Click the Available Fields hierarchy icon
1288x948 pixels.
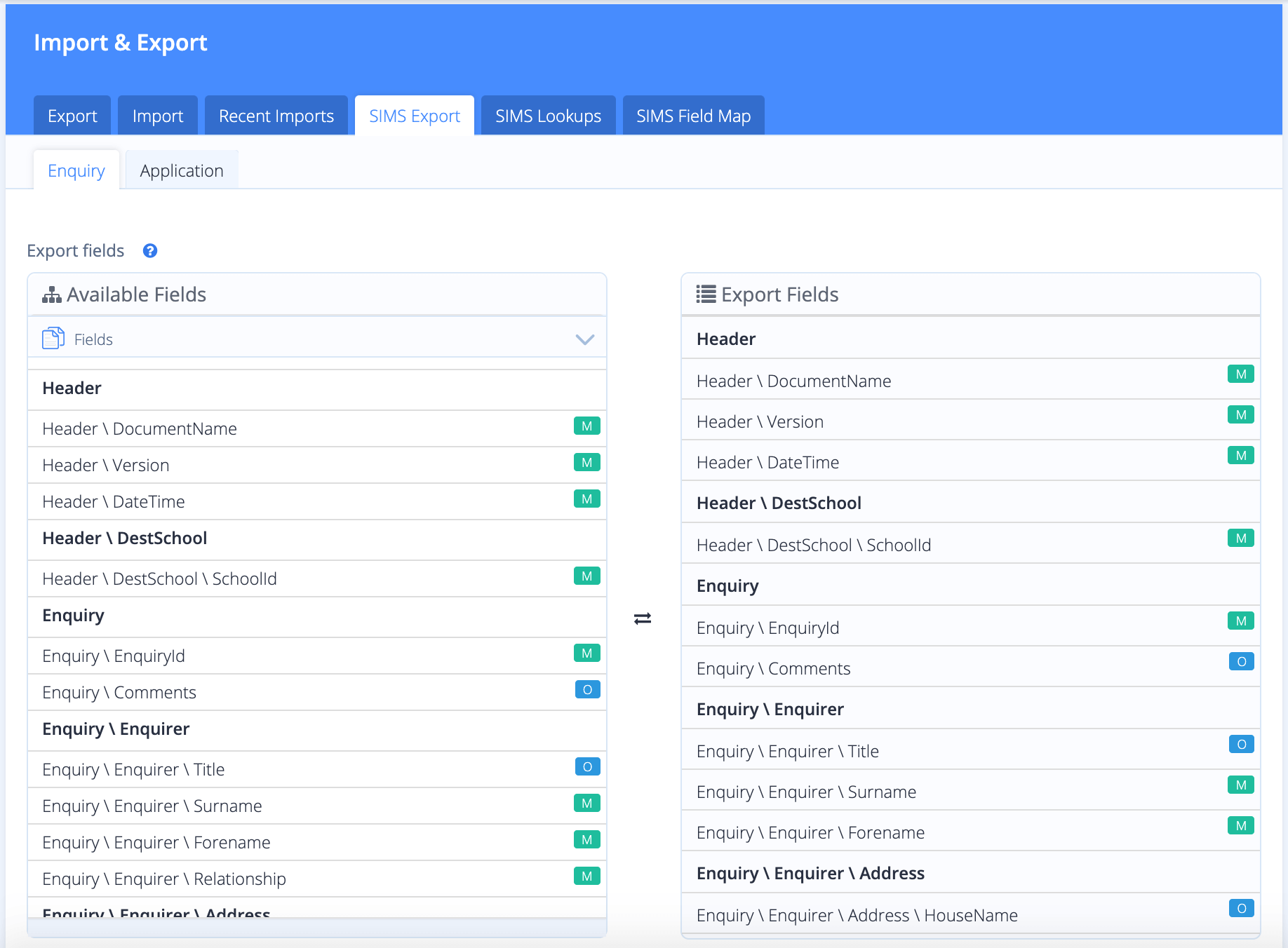click(52, 295)
